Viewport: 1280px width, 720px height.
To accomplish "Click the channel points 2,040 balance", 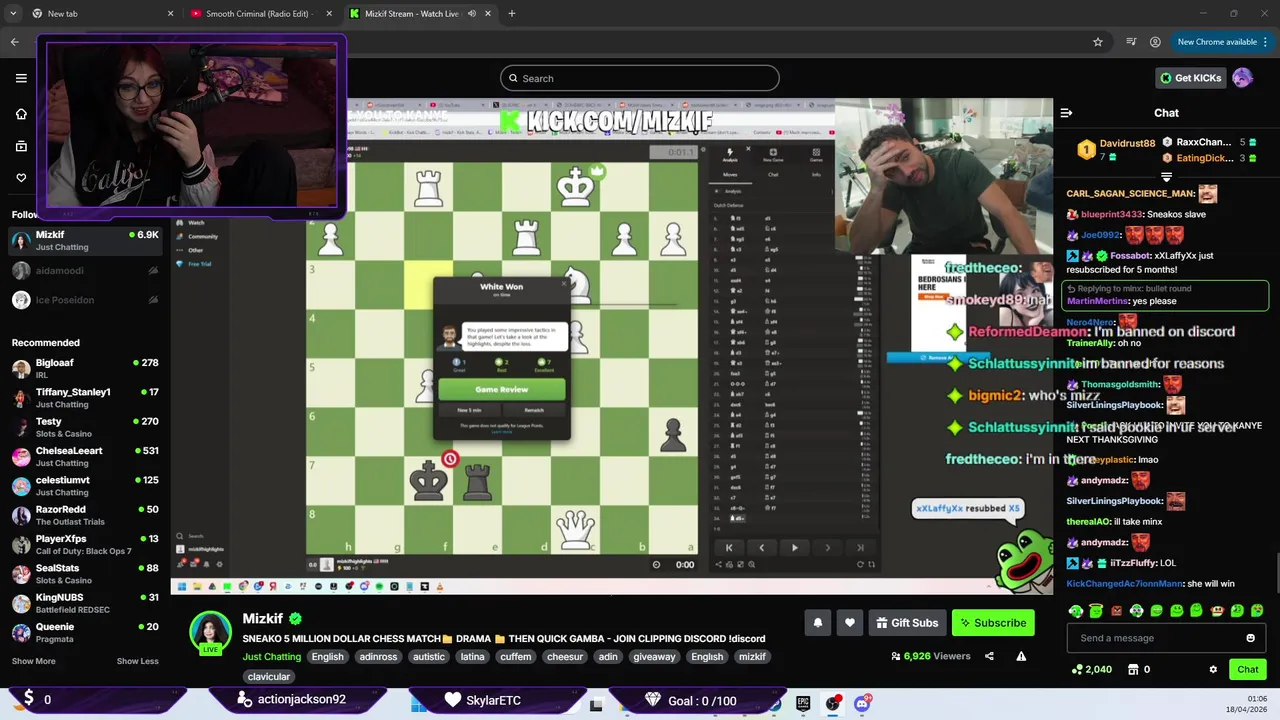I will coord(1091,669).
